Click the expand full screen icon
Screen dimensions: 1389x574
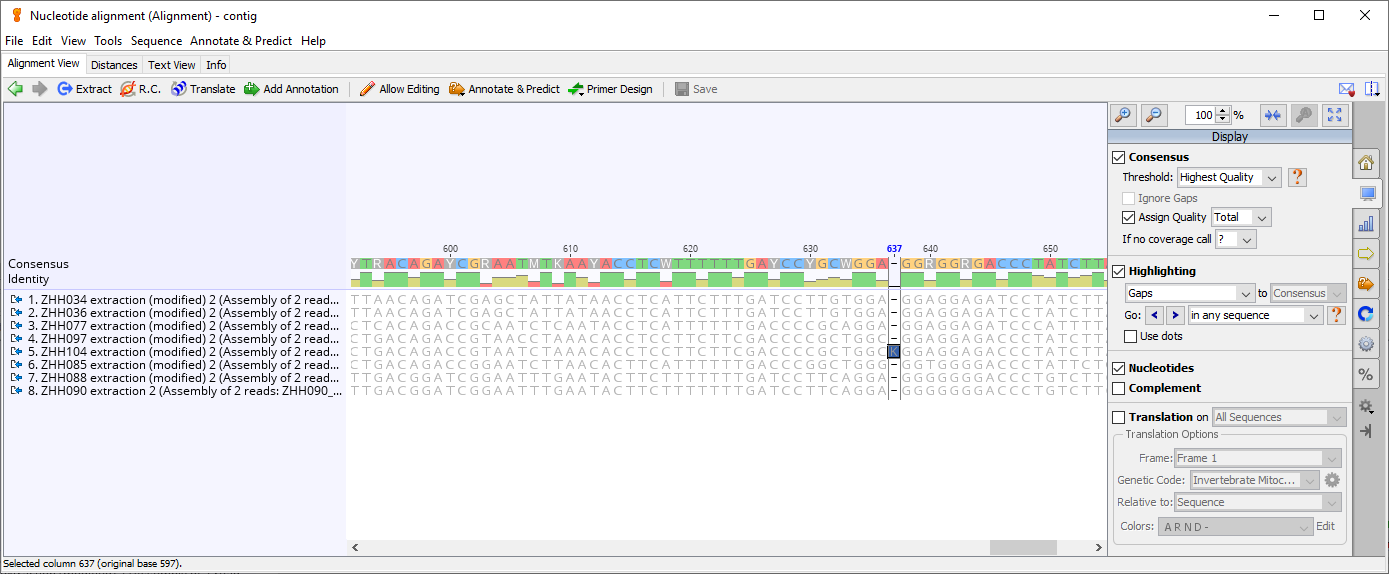click(x=1335, y=115)
